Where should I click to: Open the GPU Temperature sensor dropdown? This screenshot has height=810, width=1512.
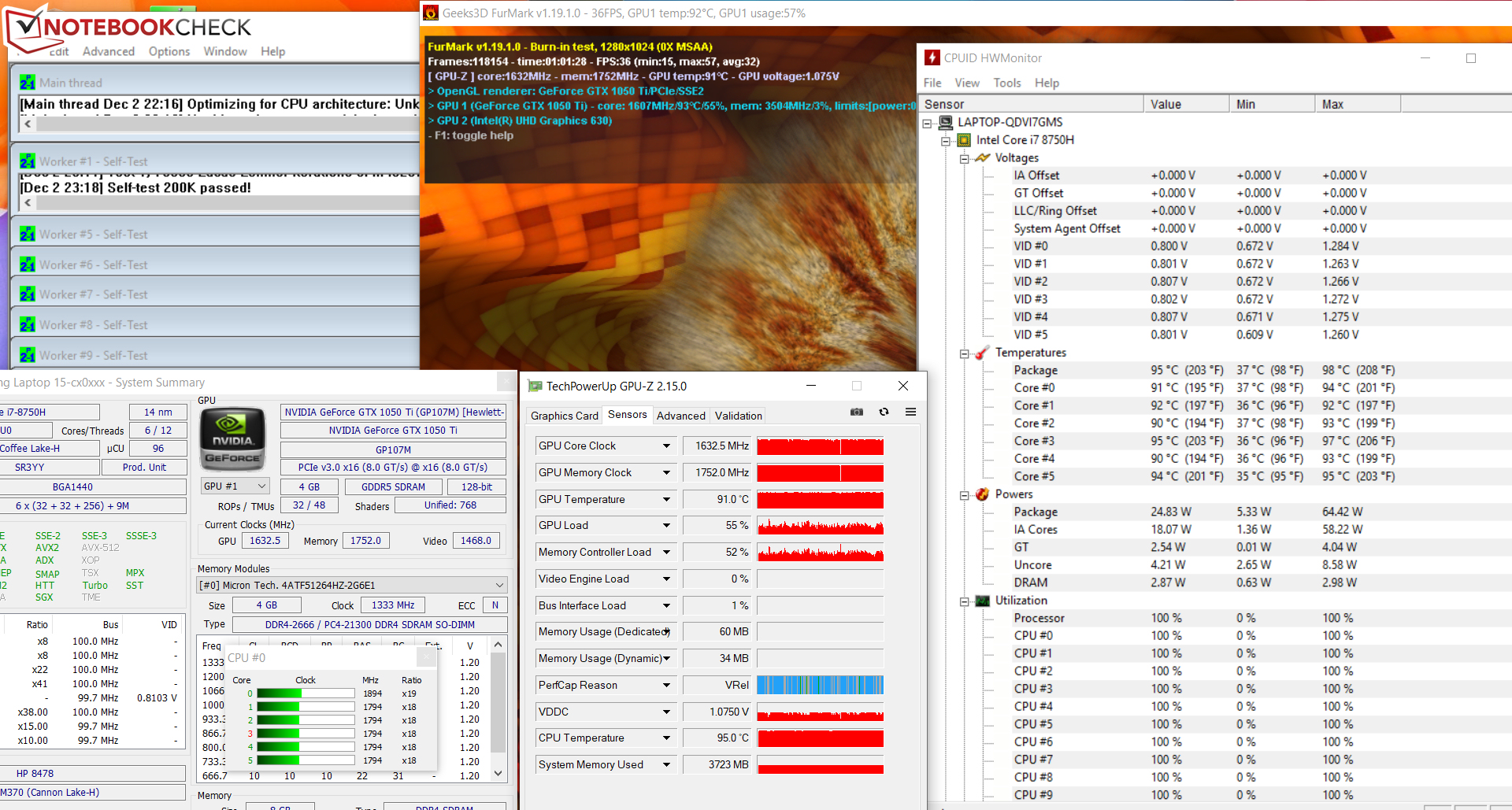[666, 499]
